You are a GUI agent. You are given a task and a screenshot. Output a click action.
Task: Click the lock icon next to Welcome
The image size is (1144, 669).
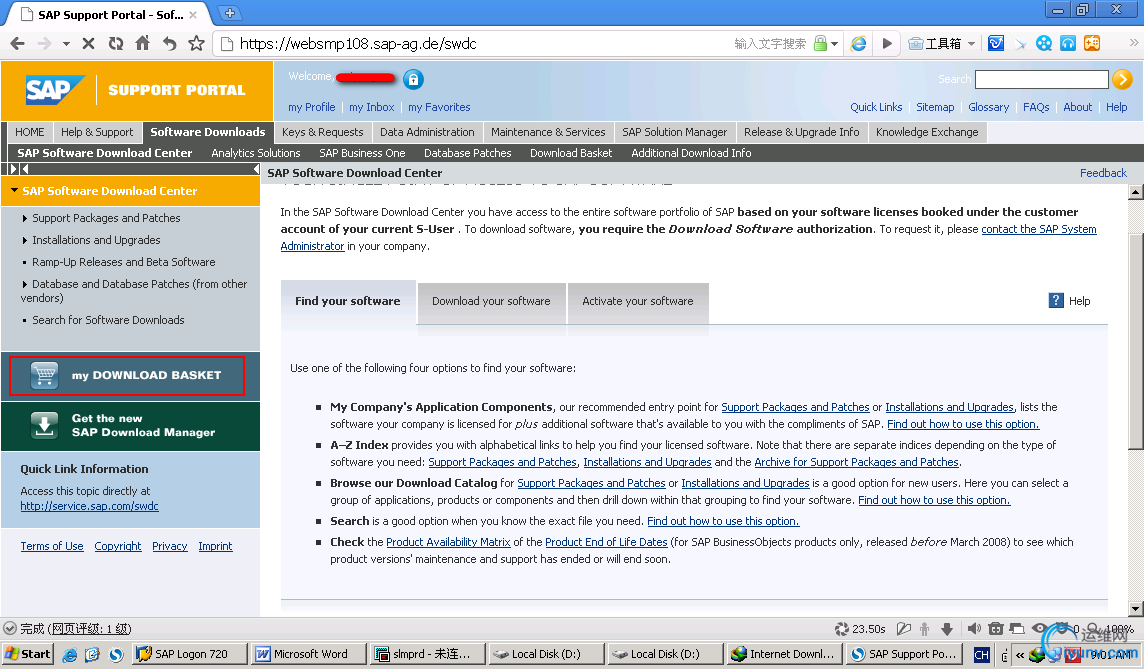click(x=413, y=79)
